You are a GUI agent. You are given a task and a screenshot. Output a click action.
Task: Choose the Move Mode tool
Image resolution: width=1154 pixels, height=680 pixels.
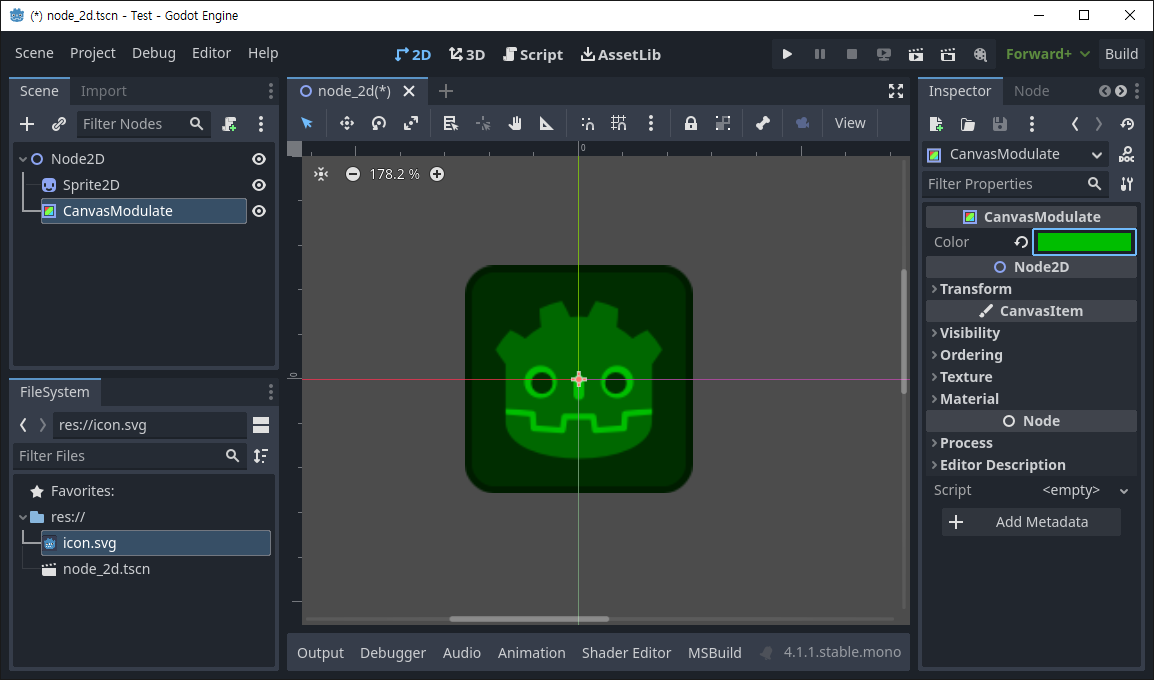347,123
